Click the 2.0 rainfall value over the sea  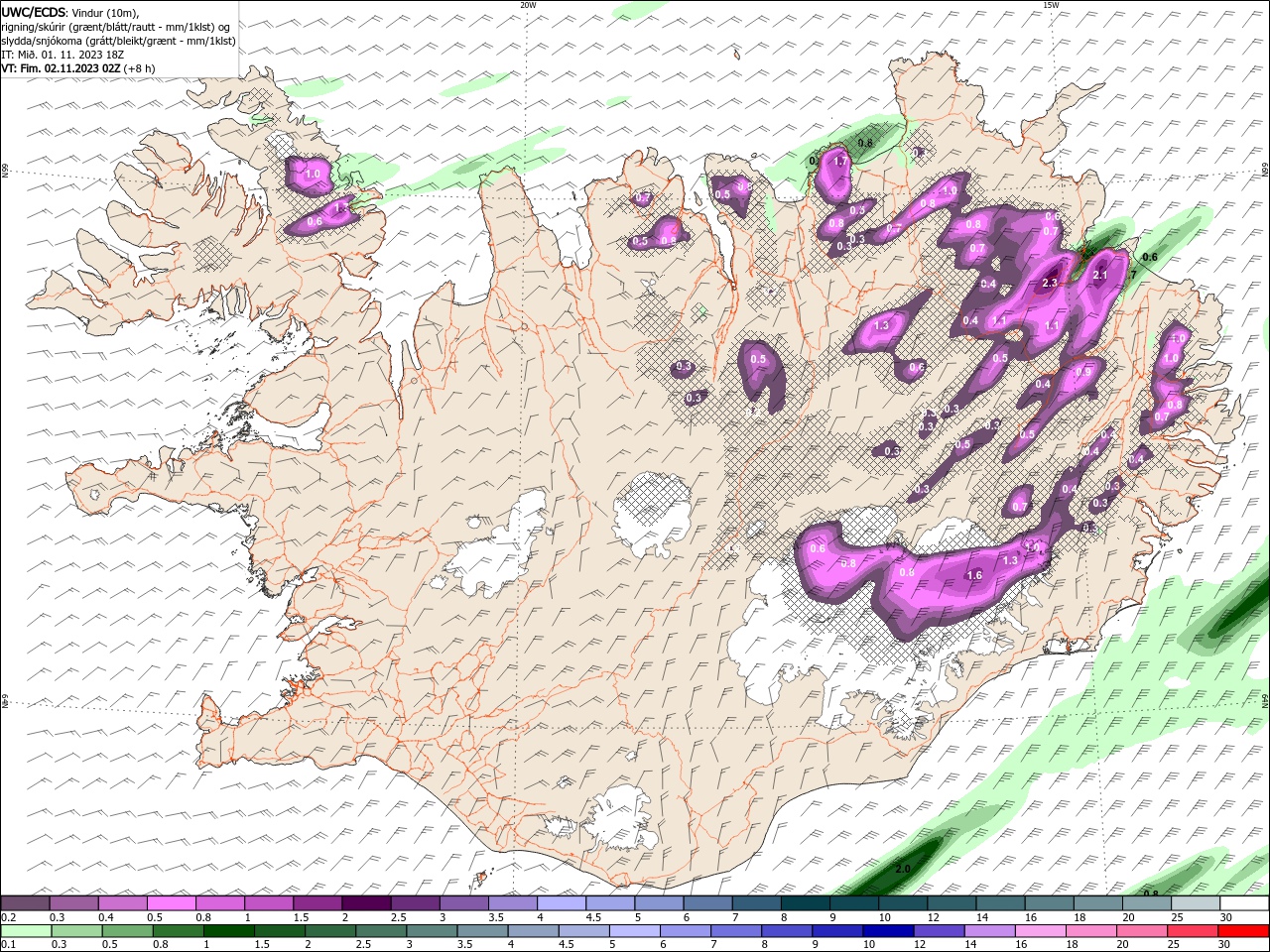[x=903, y=869]
